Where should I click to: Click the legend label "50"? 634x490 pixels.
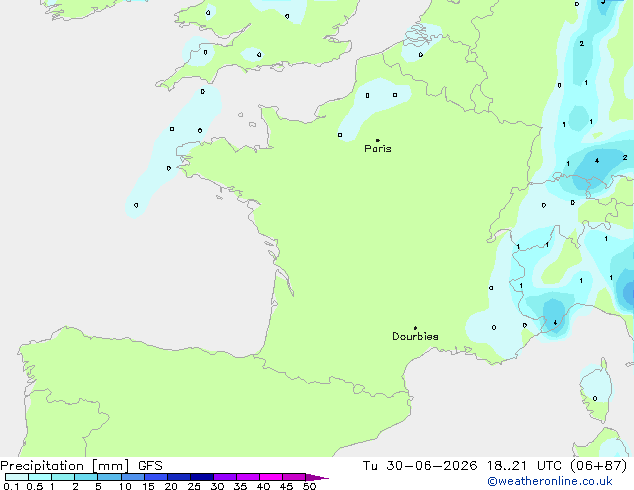pyautogui.click(x=310, y=486)
